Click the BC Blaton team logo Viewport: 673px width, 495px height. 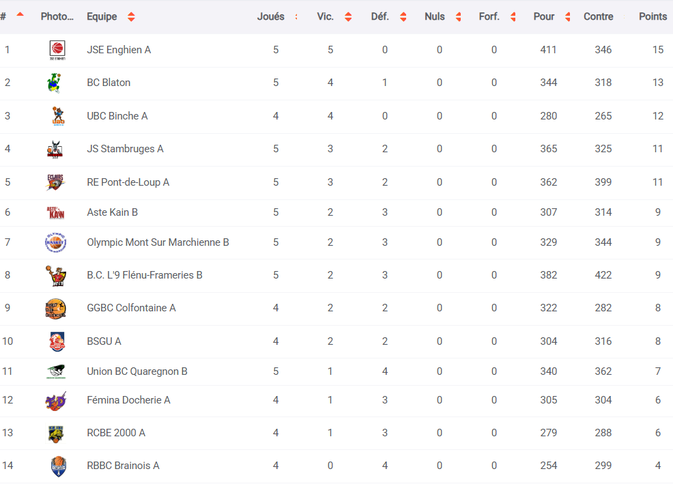pos(55,82)
